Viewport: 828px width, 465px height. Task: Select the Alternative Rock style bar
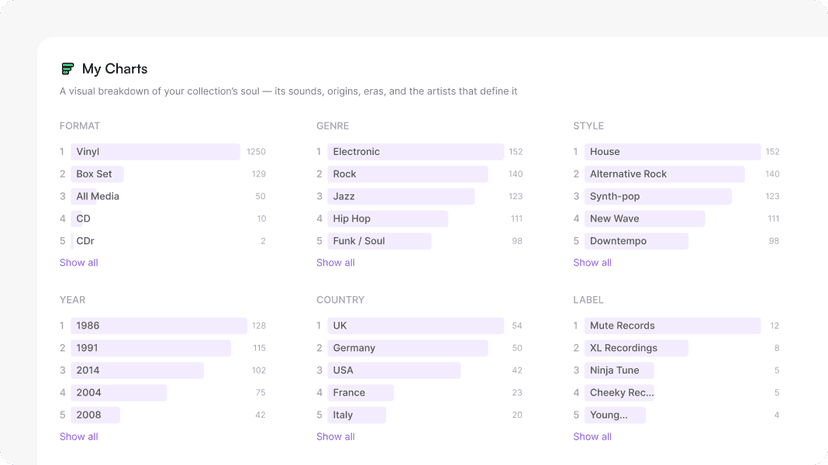[664, 174]
